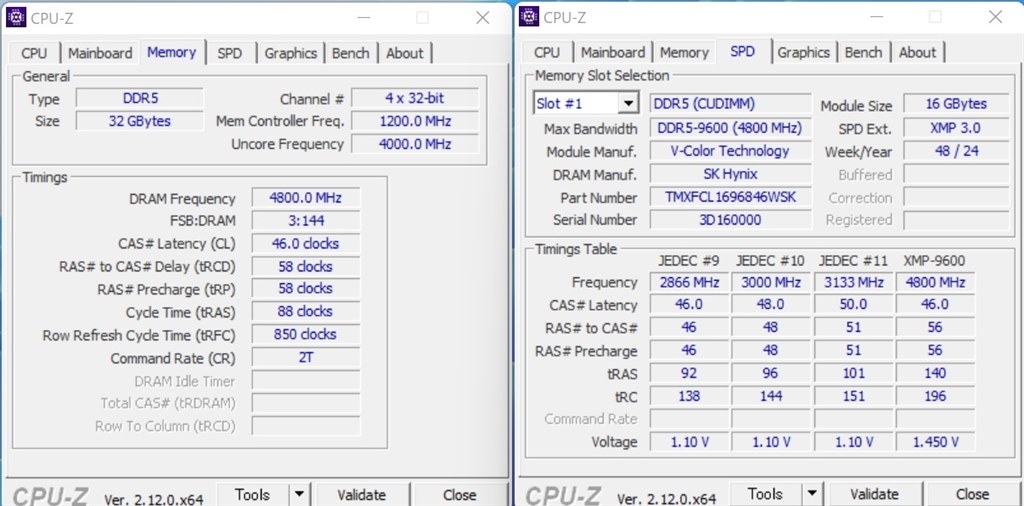
Task: Click V-Color Technology manufacturer field
Action: click(x=730, y=151)
